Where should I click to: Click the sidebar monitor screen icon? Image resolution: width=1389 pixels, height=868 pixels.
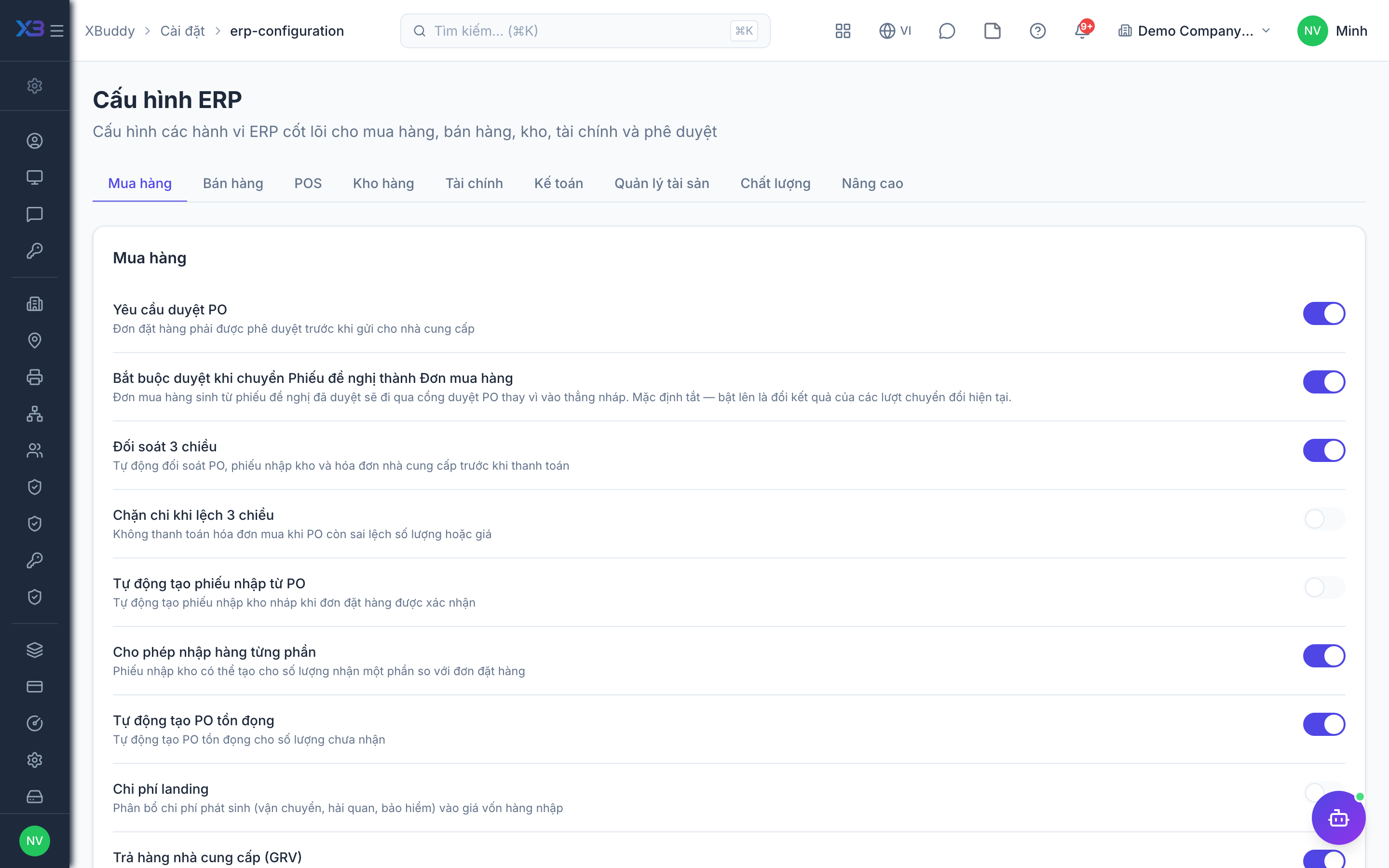[x=34, y=177]
